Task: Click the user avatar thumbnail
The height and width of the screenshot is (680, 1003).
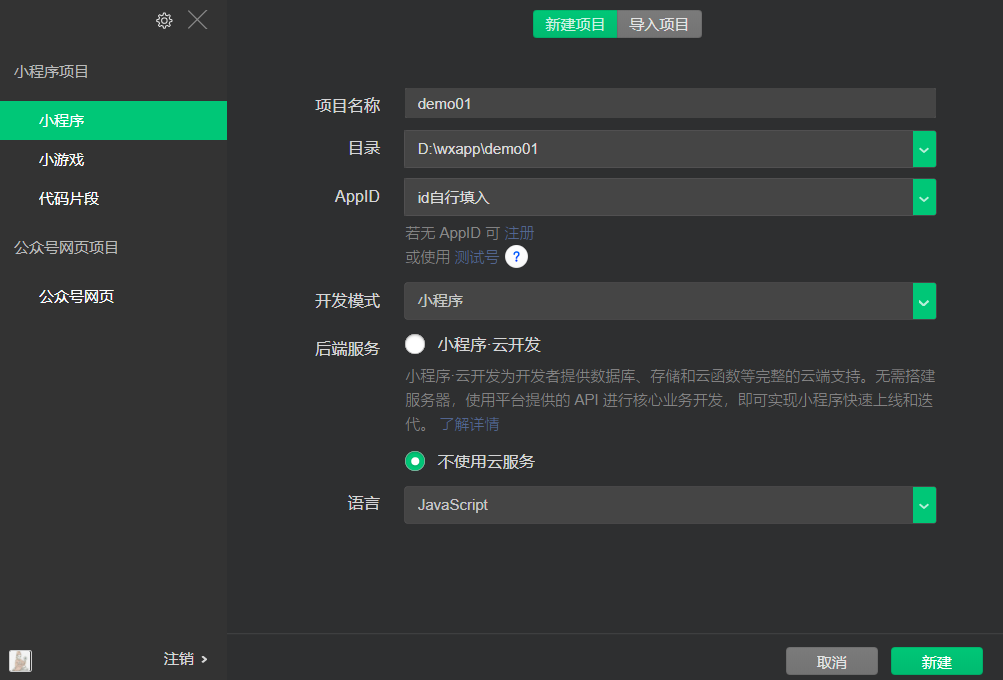Action: pyautogui.click(x=20, y=660)
